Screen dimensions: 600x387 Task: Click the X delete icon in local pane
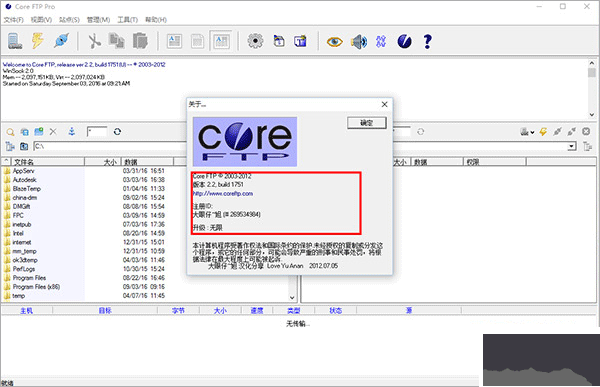click(53, 132)
